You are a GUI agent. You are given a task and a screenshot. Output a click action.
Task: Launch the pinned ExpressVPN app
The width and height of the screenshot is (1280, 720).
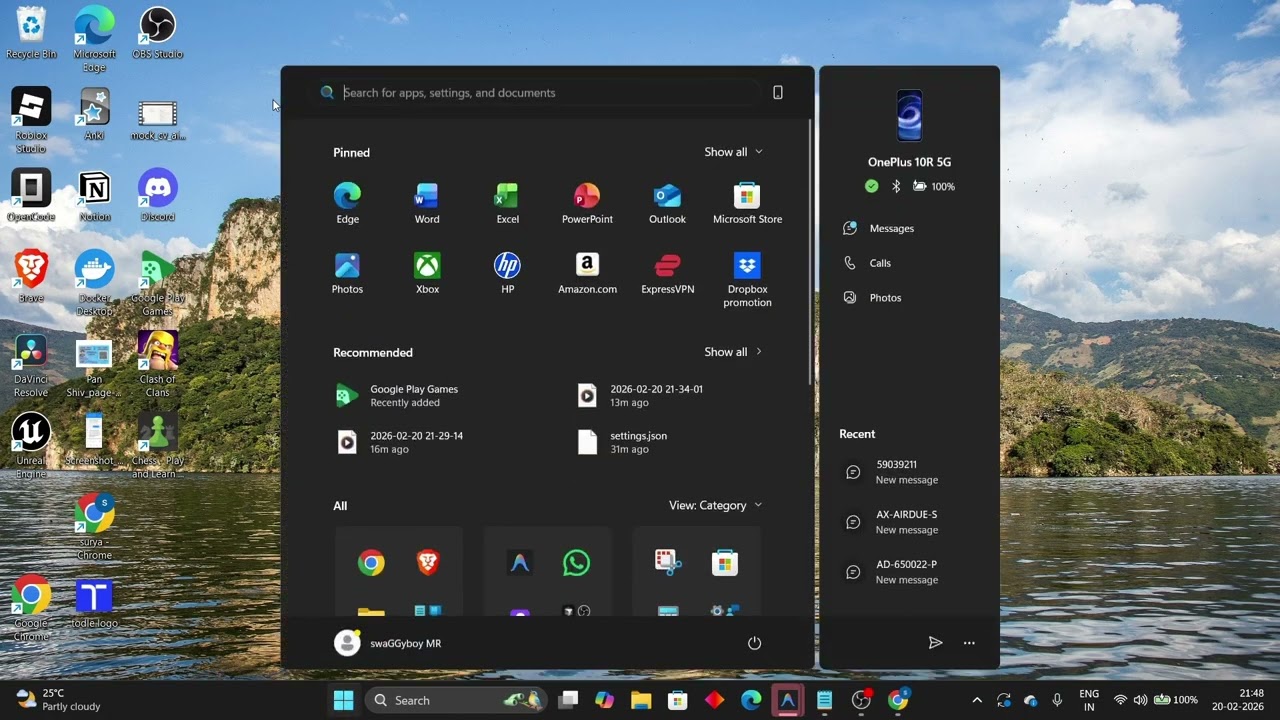(667, 274)
